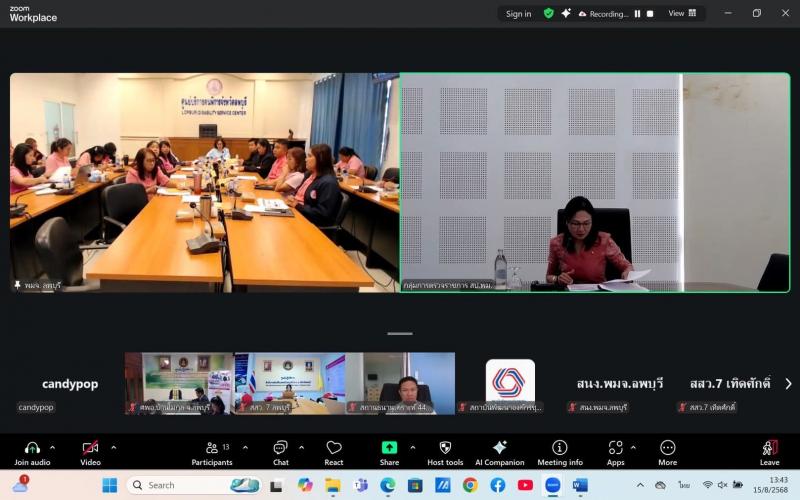Viewport: 800px width, 500px height.
Task: Expand Participants options arrow
Action: point(245,447)
